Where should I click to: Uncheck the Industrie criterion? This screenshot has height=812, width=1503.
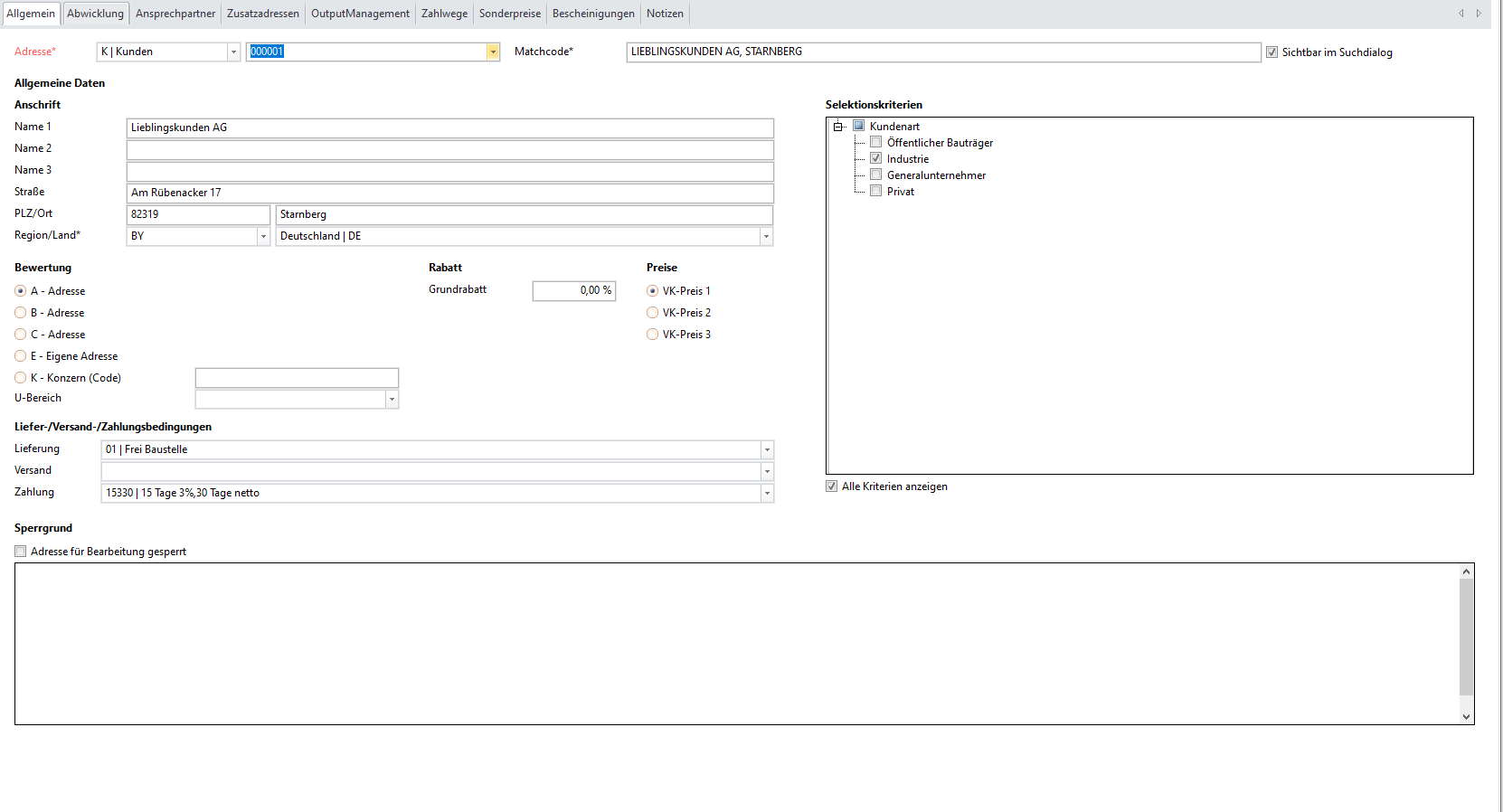tap(875, 158)
